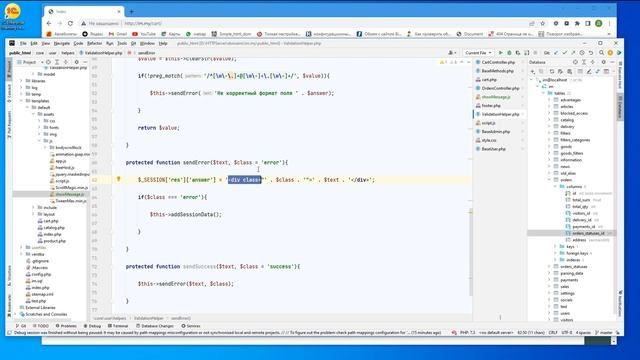Expand the blocked_access table node
The height and width of the screenshot is (360, 640).
pyautogui.click(x=549, y=113)
